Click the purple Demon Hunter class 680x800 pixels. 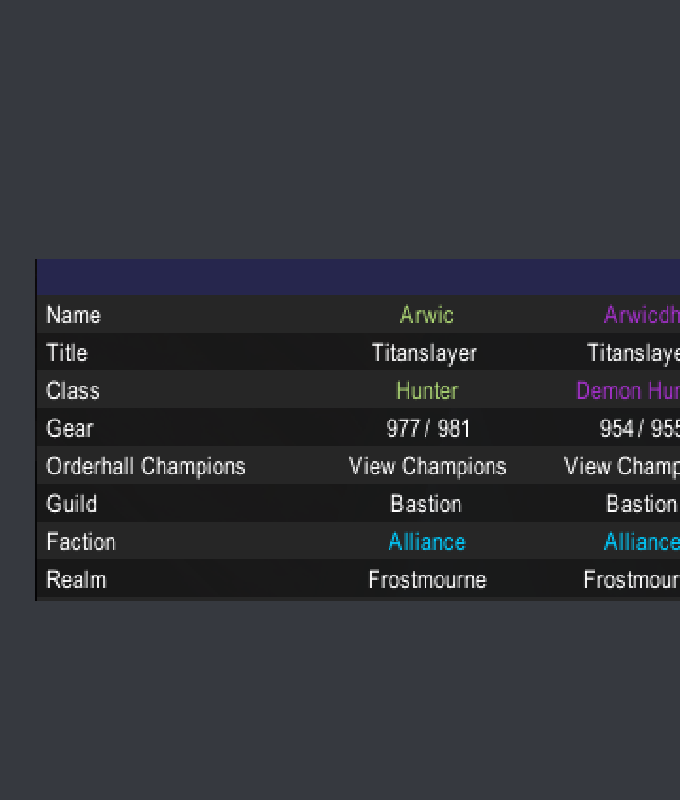point(628,391)
